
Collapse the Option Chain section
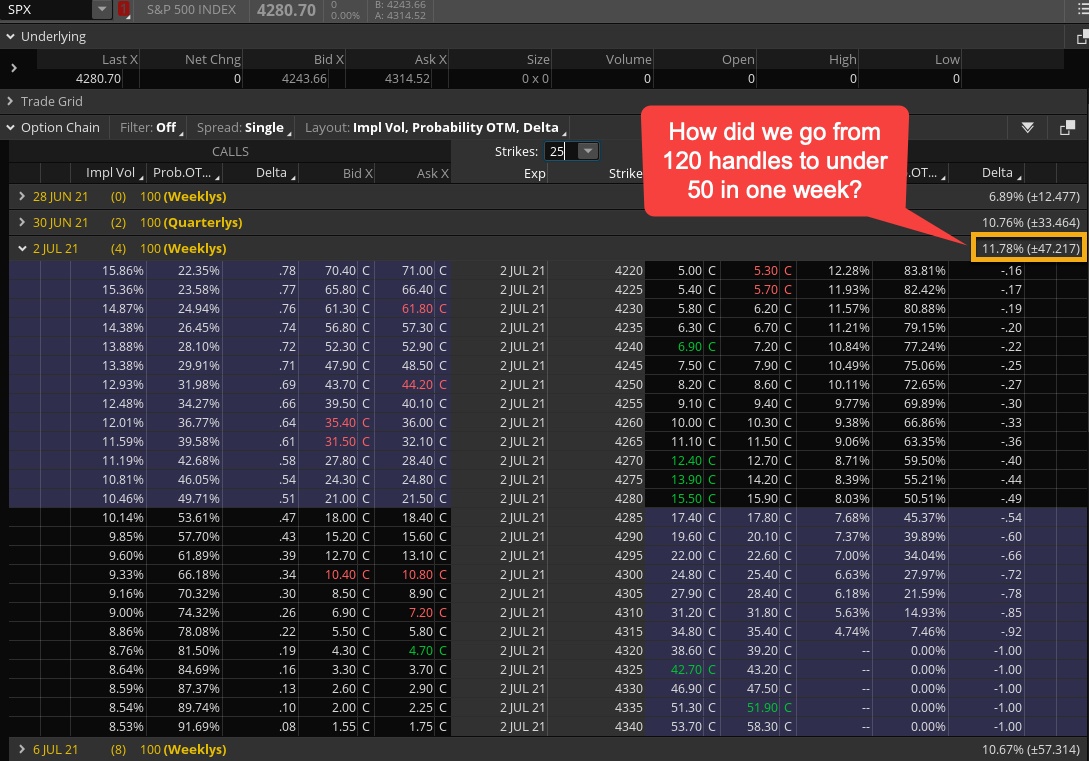click(x=10, y=128)
